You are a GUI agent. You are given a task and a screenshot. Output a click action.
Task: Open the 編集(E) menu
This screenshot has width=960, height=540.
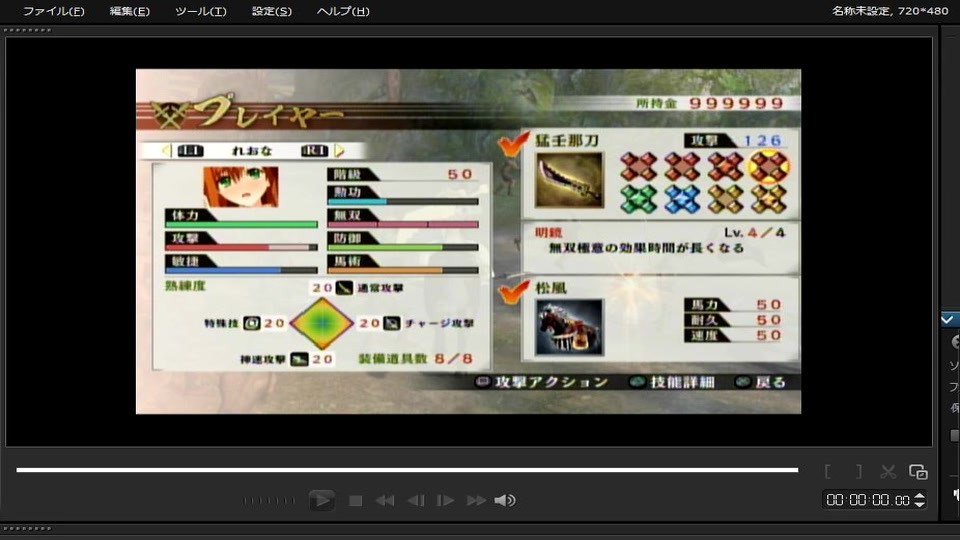(129, 11)
